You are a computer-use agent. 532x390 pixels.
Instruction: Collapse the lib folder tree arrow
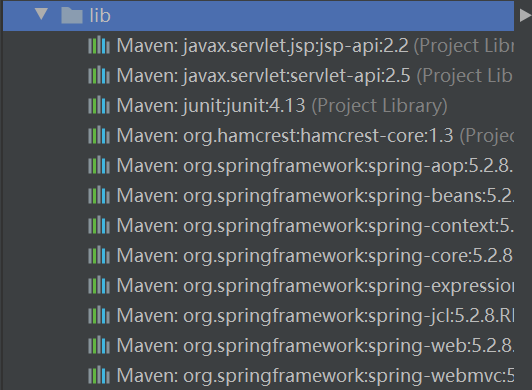[41, 14]
